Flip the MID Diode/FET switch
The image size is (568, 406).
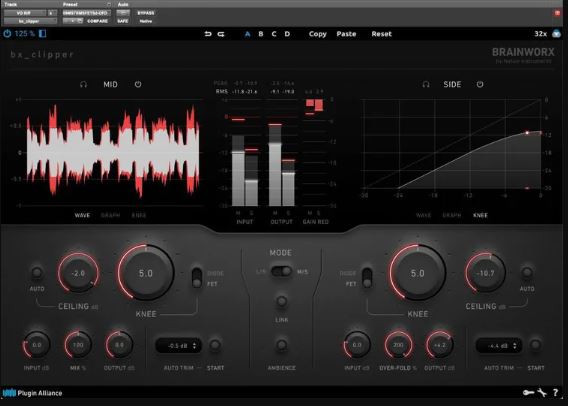197,278
